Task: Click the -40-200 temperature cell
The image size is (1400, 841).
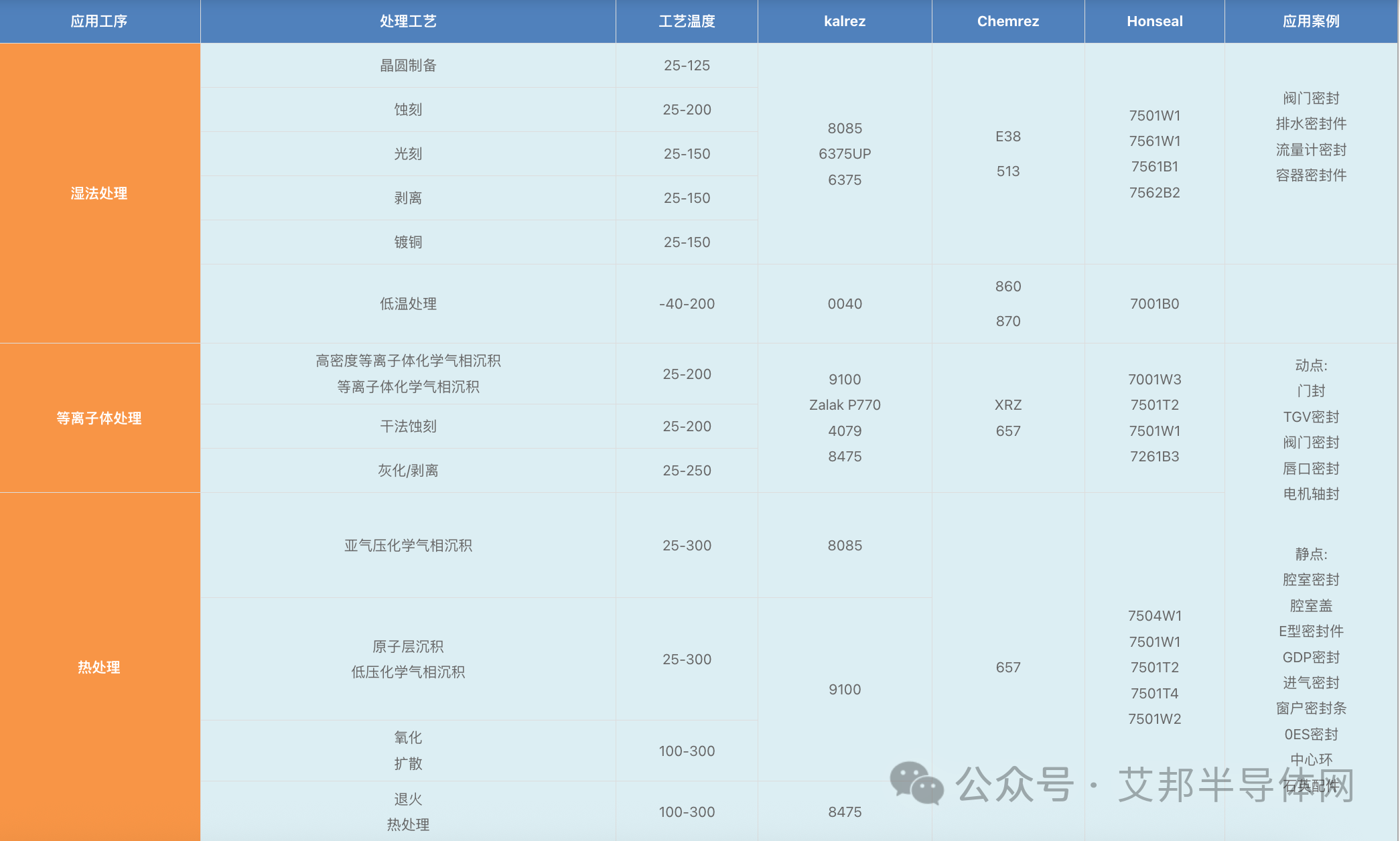Action: 687,304
